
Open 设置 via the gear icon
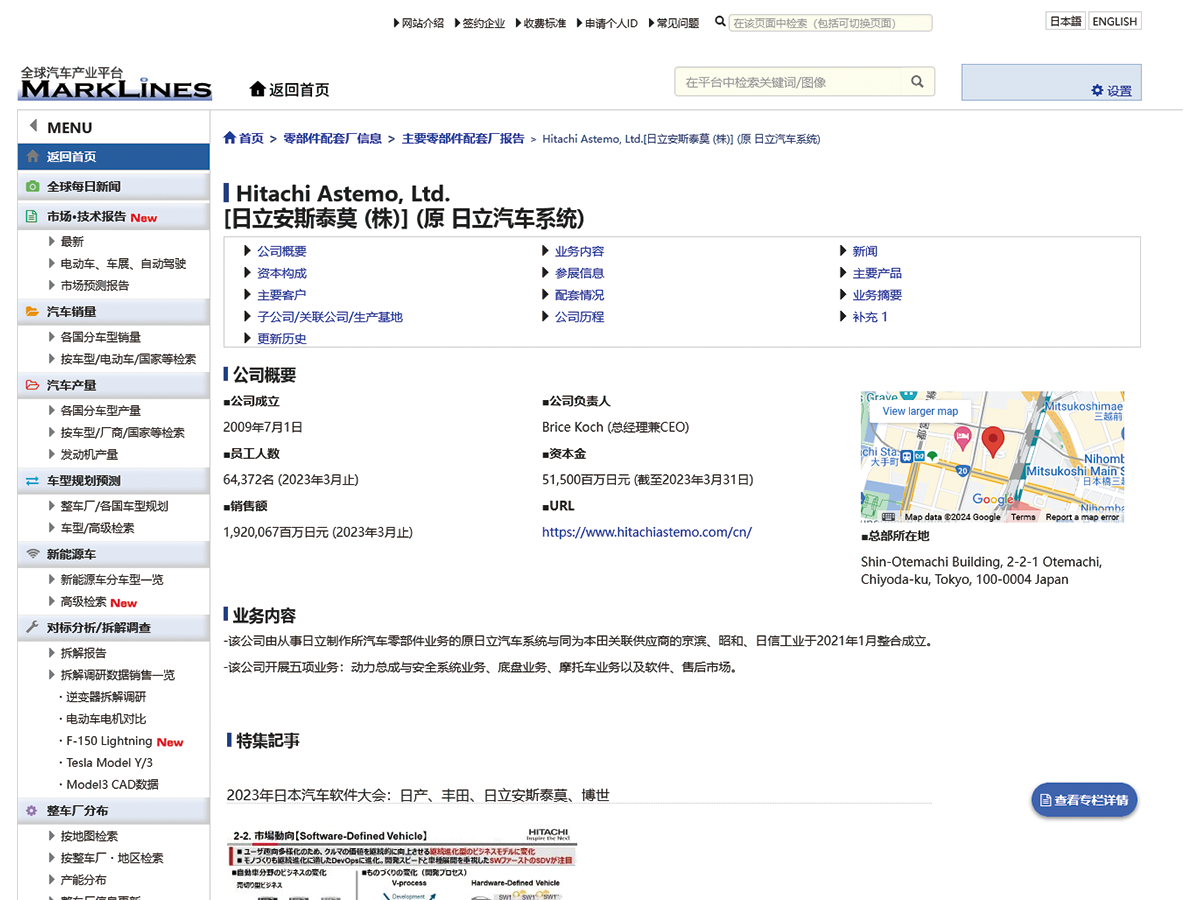pyautogui.click(x=1097, y=90)
